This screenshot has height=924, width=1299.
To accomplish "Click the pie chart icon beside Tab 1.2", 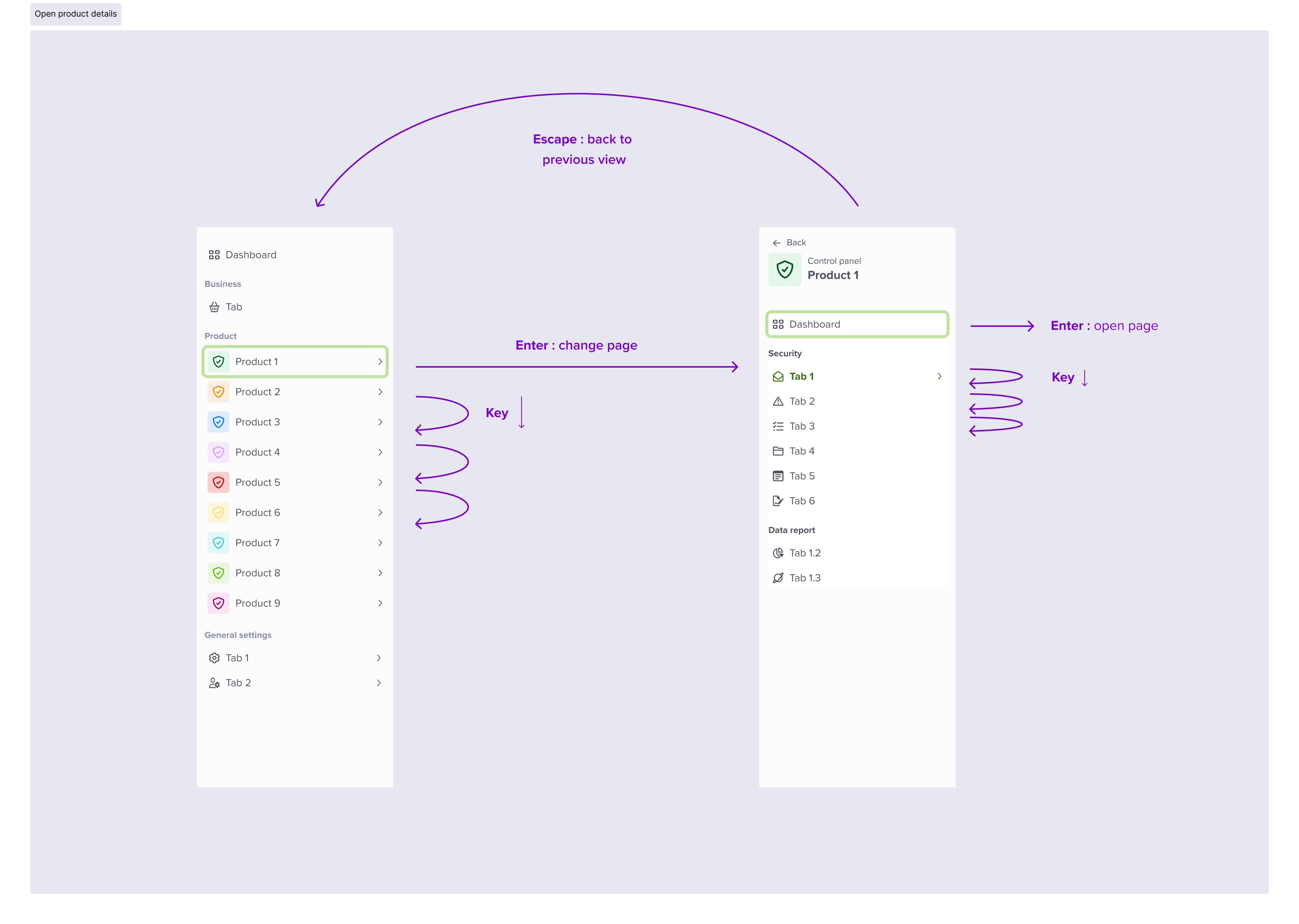I will point(778,553).
